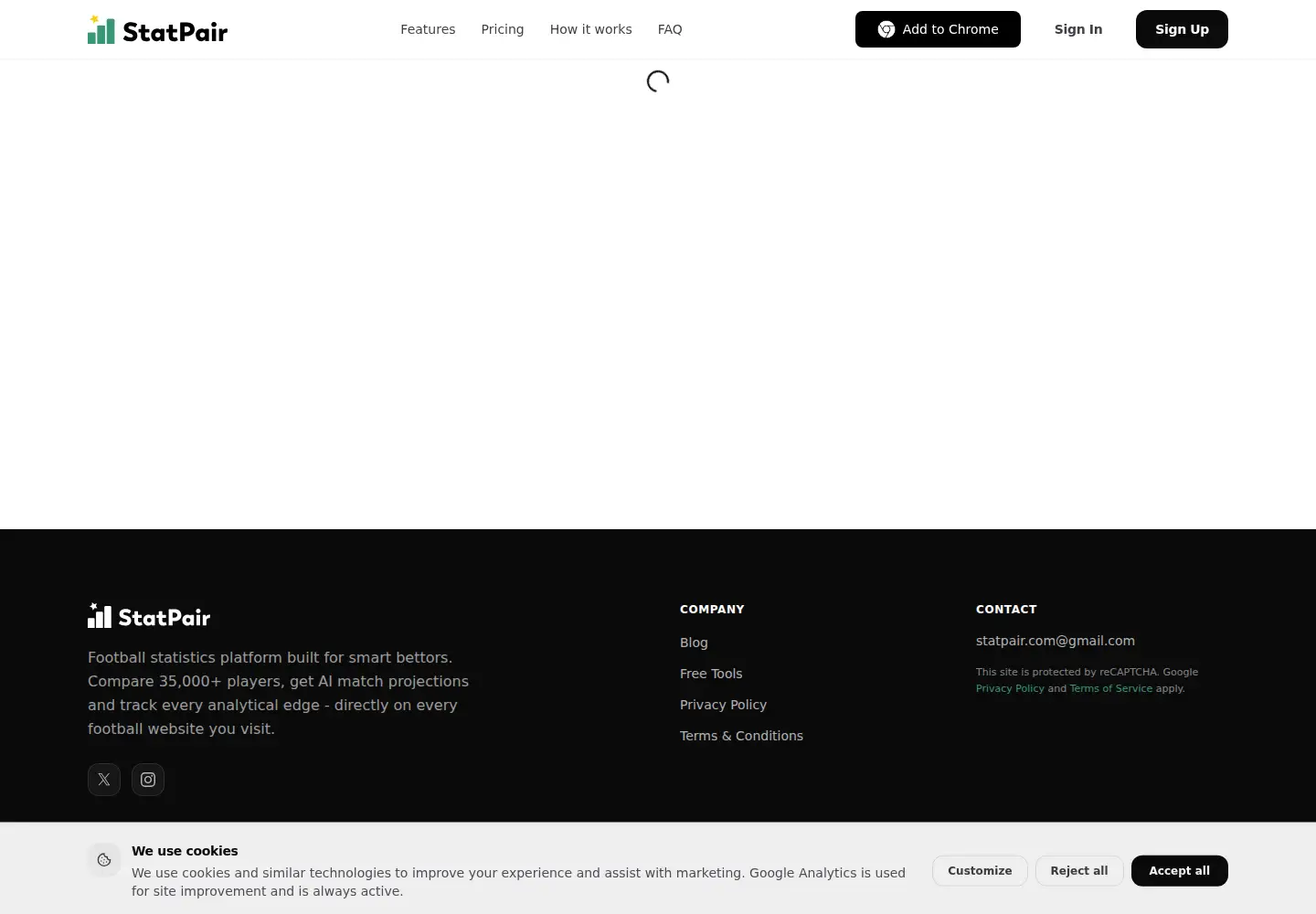Click the cookie icon in the banner

click(104, 860)
